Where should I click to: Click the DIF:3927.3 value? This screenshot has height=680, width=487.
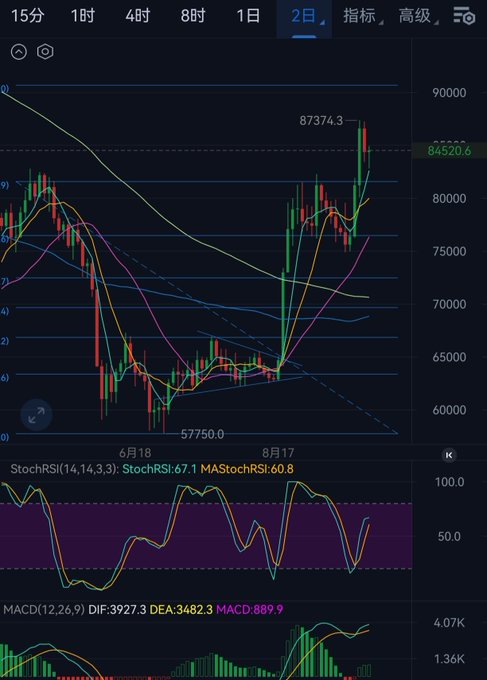click(x=117, y=609)
